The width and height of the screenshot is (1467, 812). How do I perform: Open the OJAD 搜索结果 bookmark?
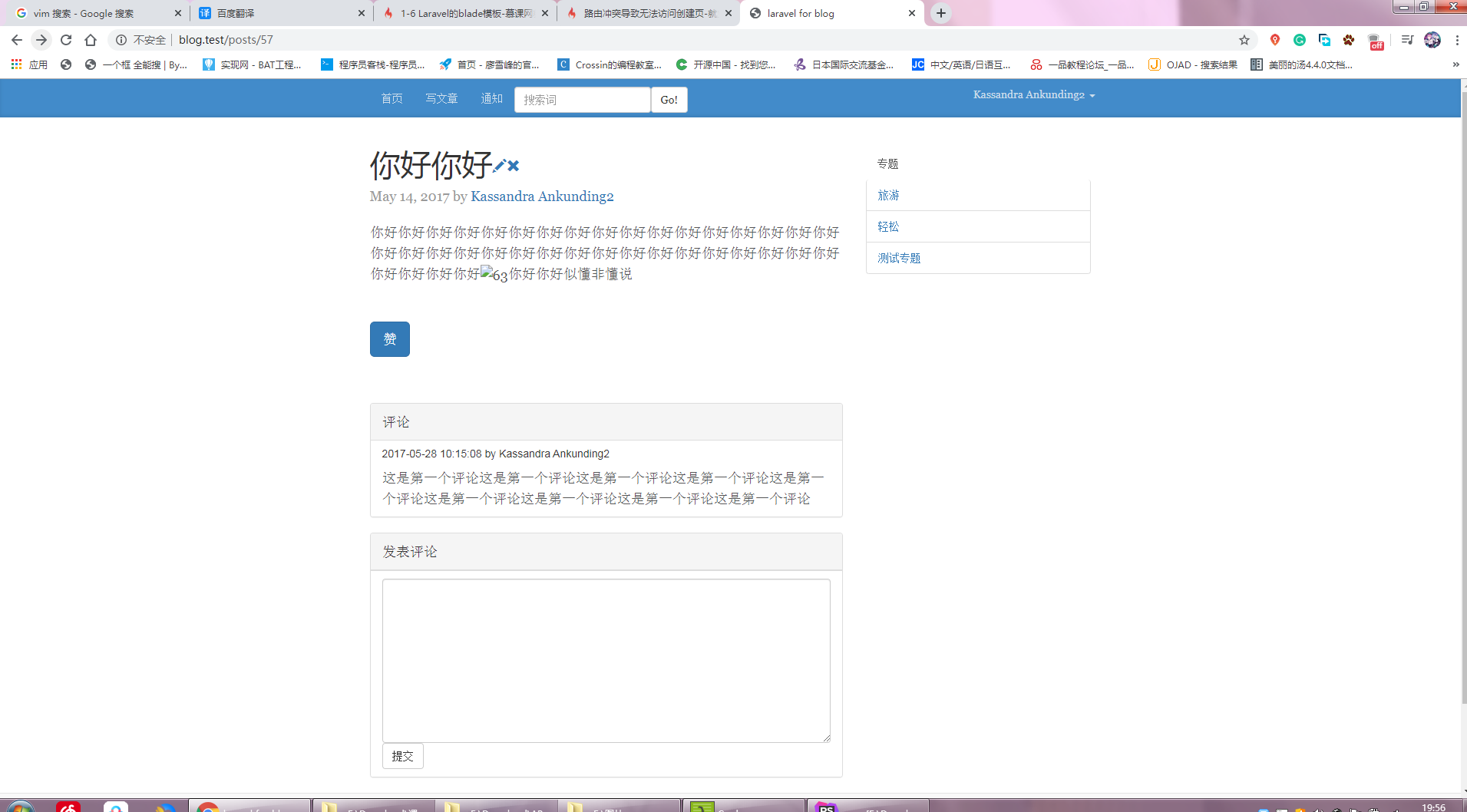pyautogui.click(x=1193, y=64)
